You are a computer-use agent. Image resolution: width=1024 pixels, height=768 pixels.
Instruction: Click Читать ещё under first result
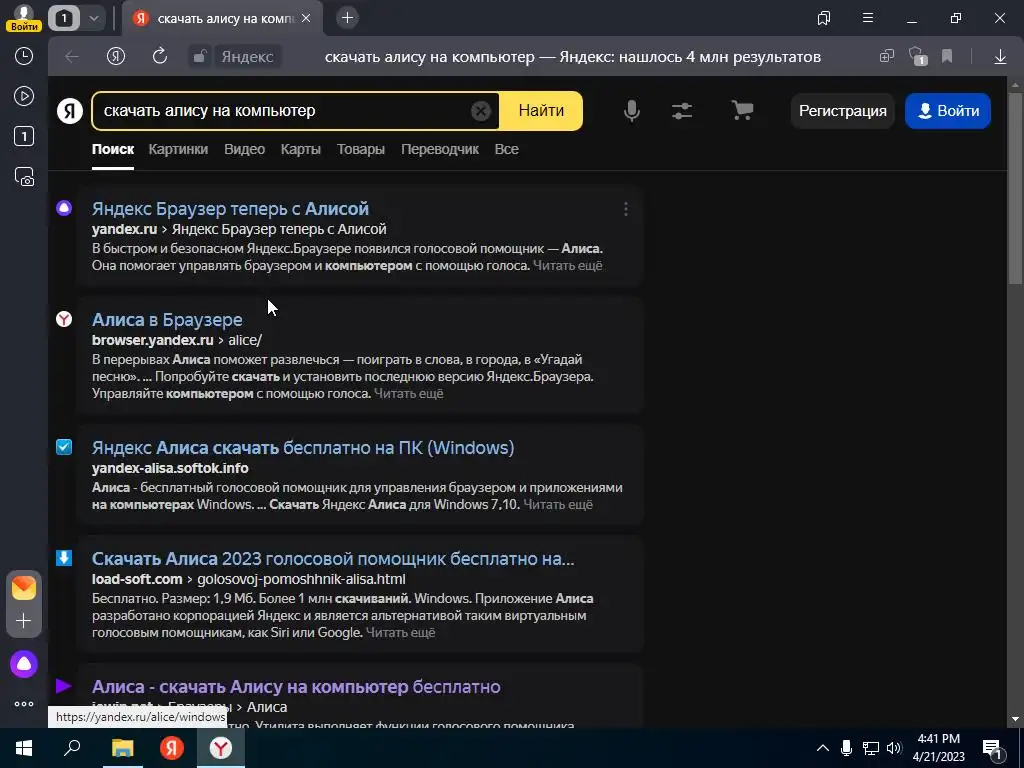point(568,265)
